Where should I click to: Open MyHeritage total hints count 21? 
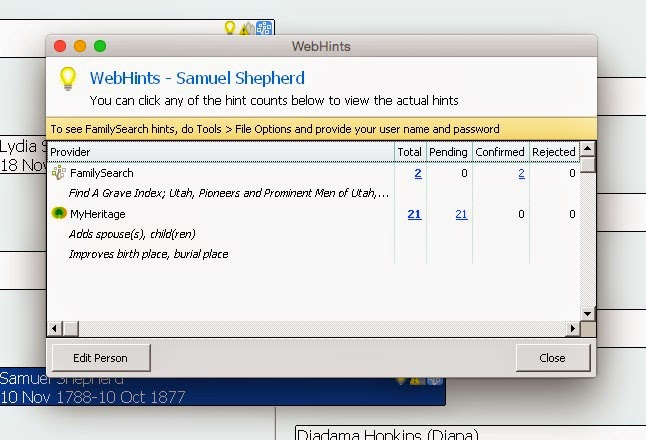[x=414, y=214]
